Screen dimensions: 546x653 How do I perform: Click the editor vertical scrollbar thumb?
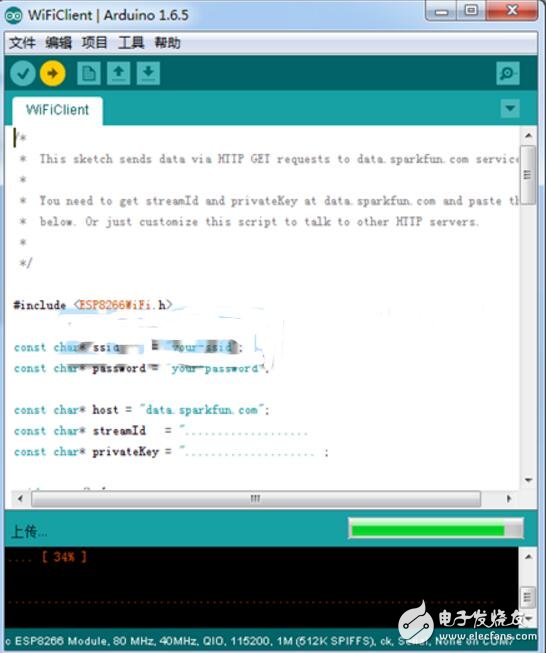coord(528,175)
